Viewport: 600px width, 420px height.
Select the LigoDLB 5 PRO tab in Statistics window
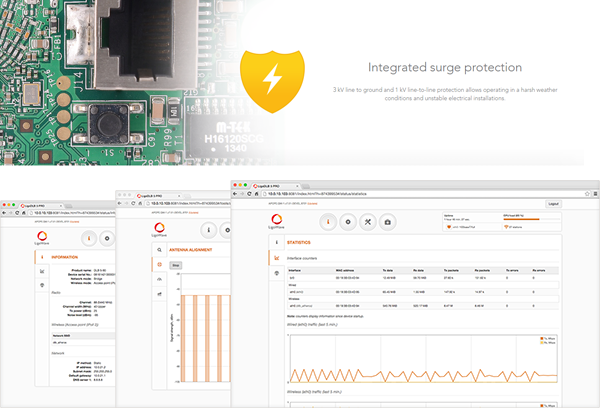(x=274, y=186)
